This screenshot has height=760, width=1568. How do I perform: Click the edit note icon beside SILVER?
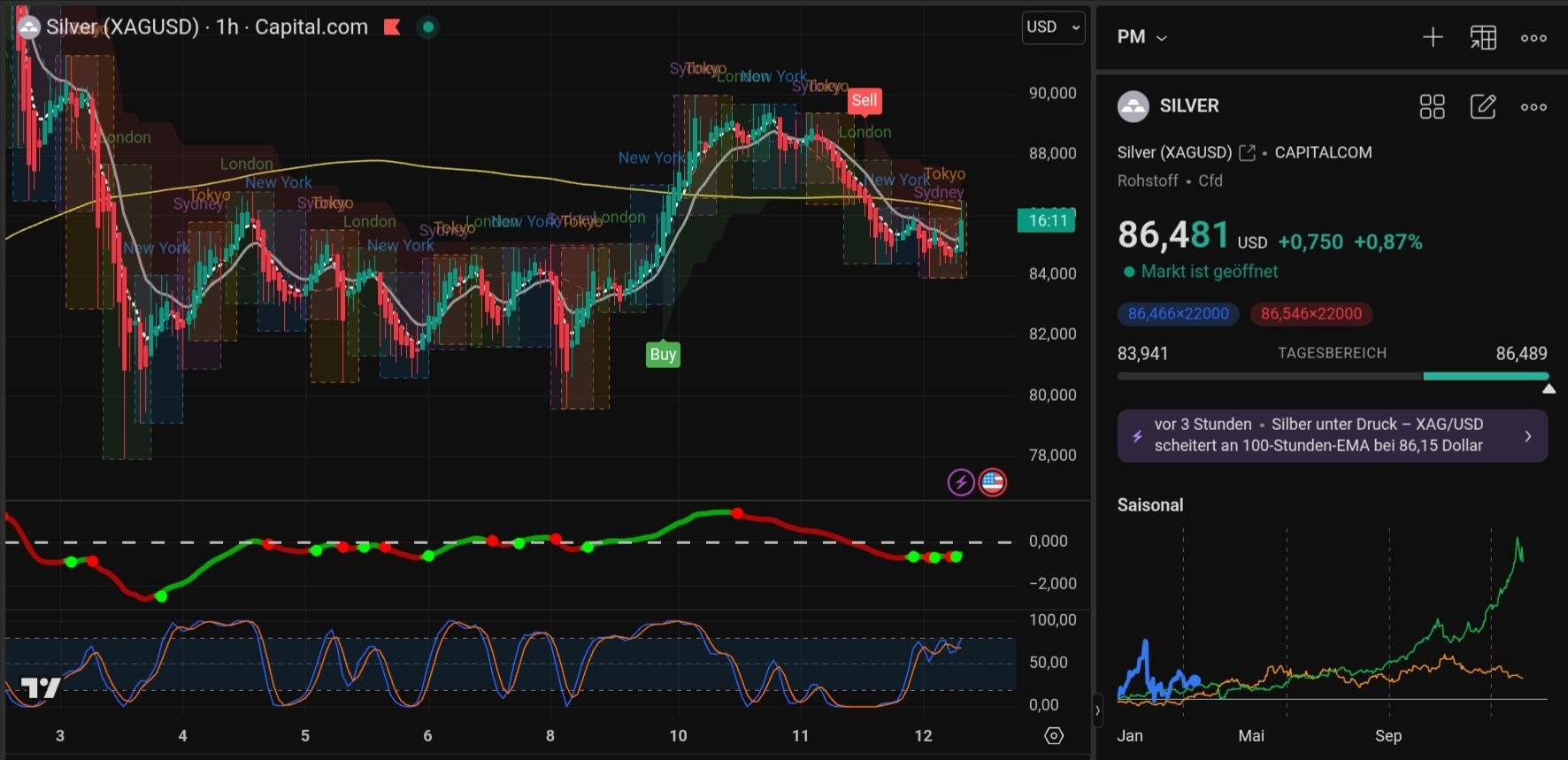tap(1482, 107)
